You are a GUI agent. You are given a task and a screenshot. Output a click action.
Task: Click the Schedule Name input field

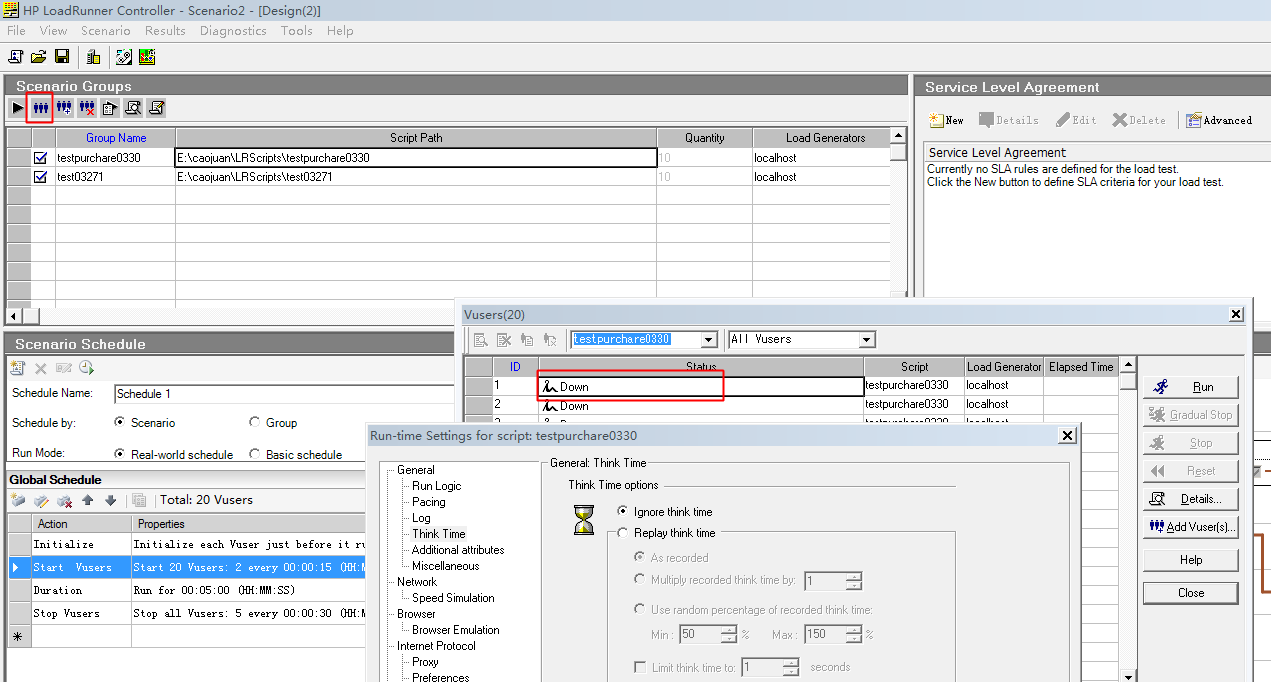click(285, 394)
